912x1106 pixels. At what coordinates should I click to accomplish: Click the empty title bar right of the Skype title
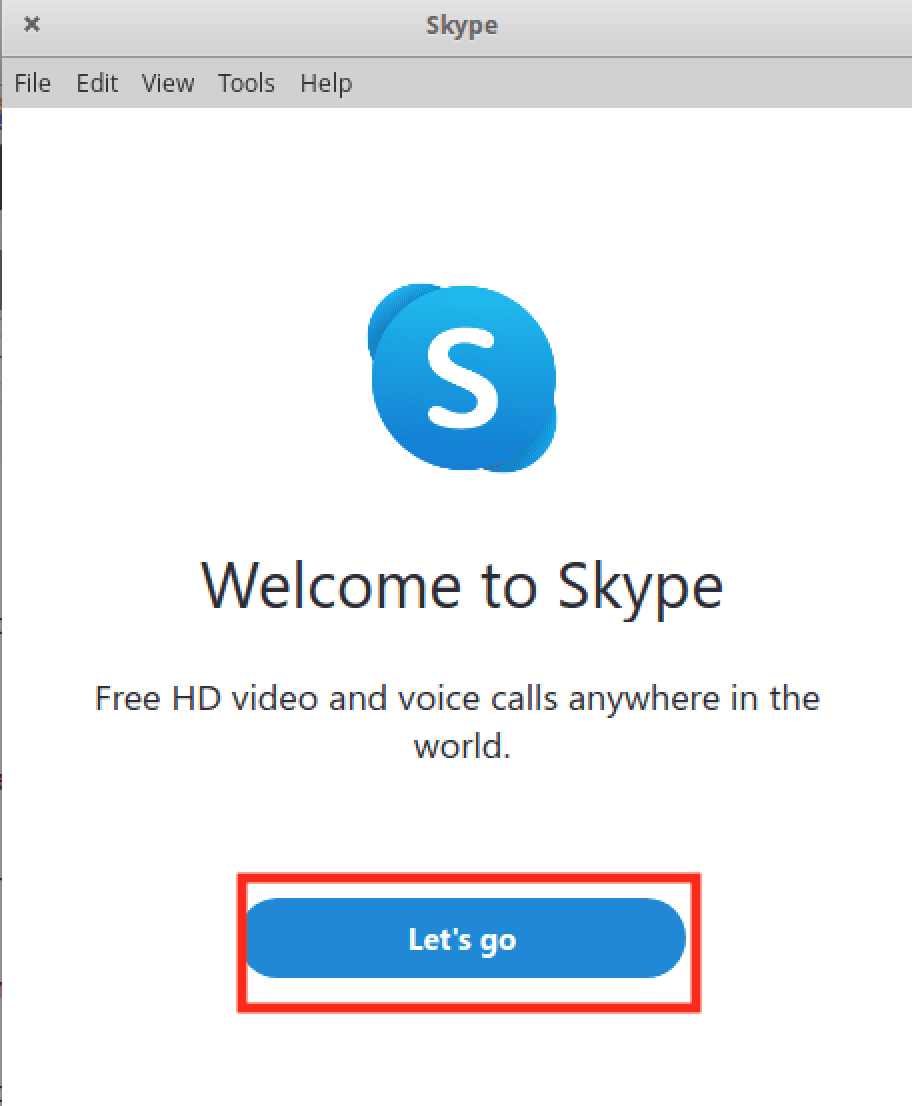pos(700,26)
